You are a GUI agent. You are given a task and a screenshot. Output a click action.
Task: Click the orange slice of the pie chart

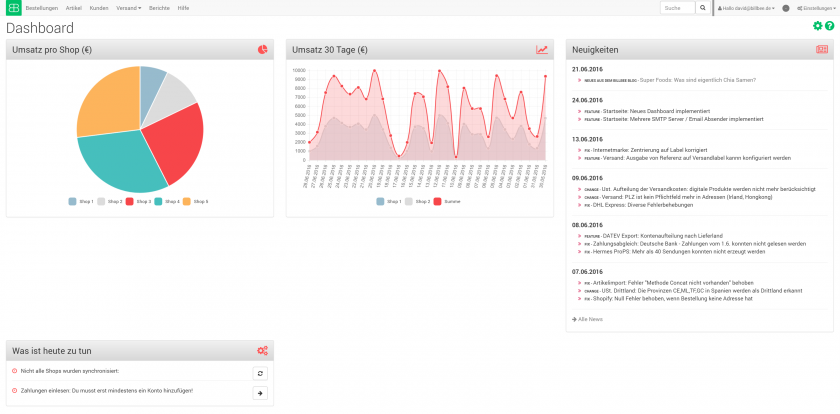point(110,102)
